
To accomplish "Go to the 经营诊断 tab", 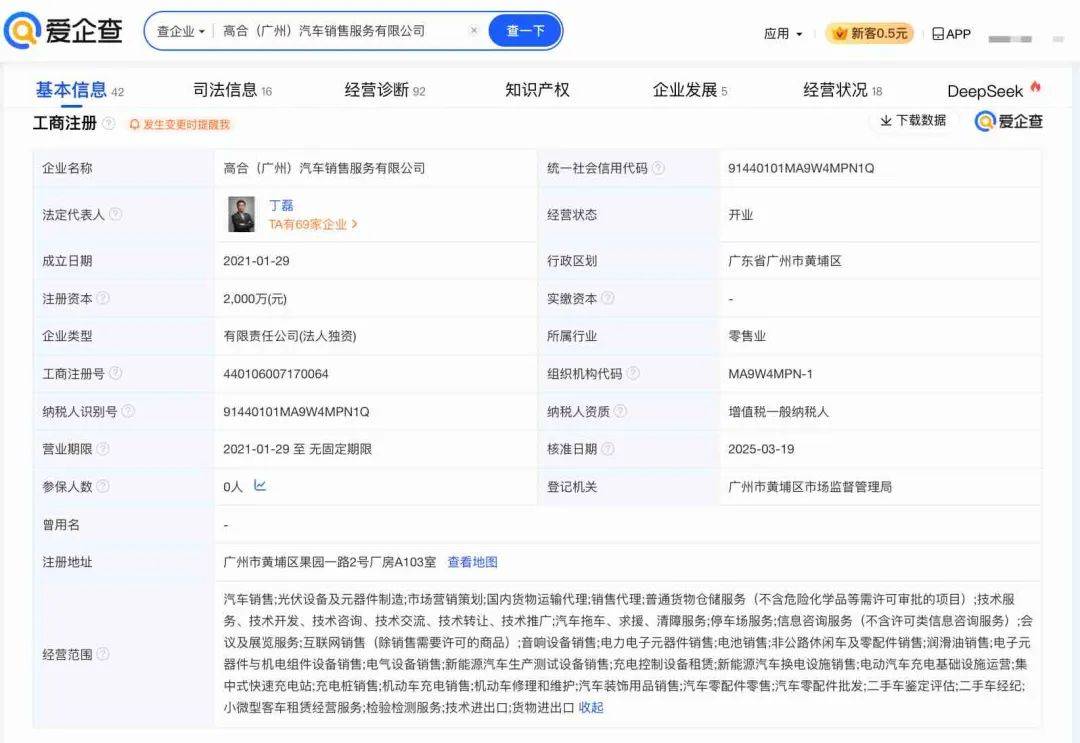I will [x=384, y=90].
